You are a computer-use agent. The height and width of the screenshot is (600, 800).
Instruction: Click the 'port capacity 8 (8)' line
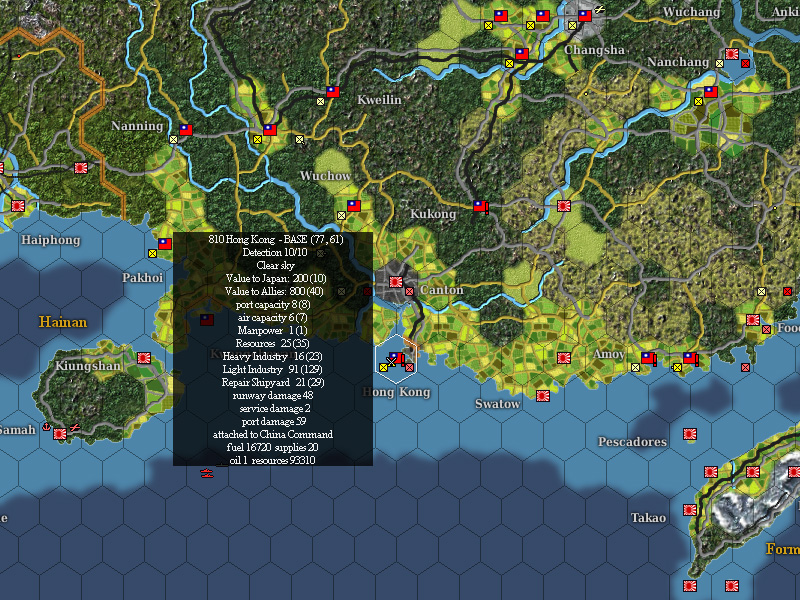click(273, 304)
